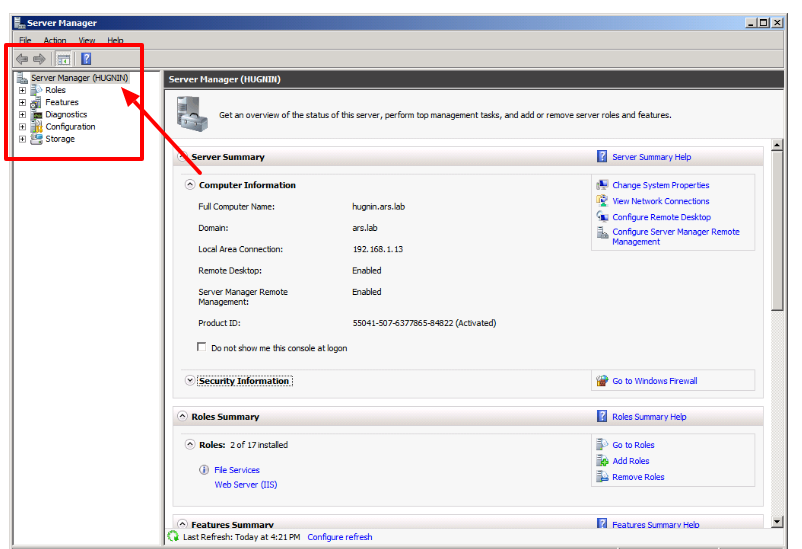The image size is (802, 549).
Task: Click the View Network Connections icon
Action: [x=602, y=201]
